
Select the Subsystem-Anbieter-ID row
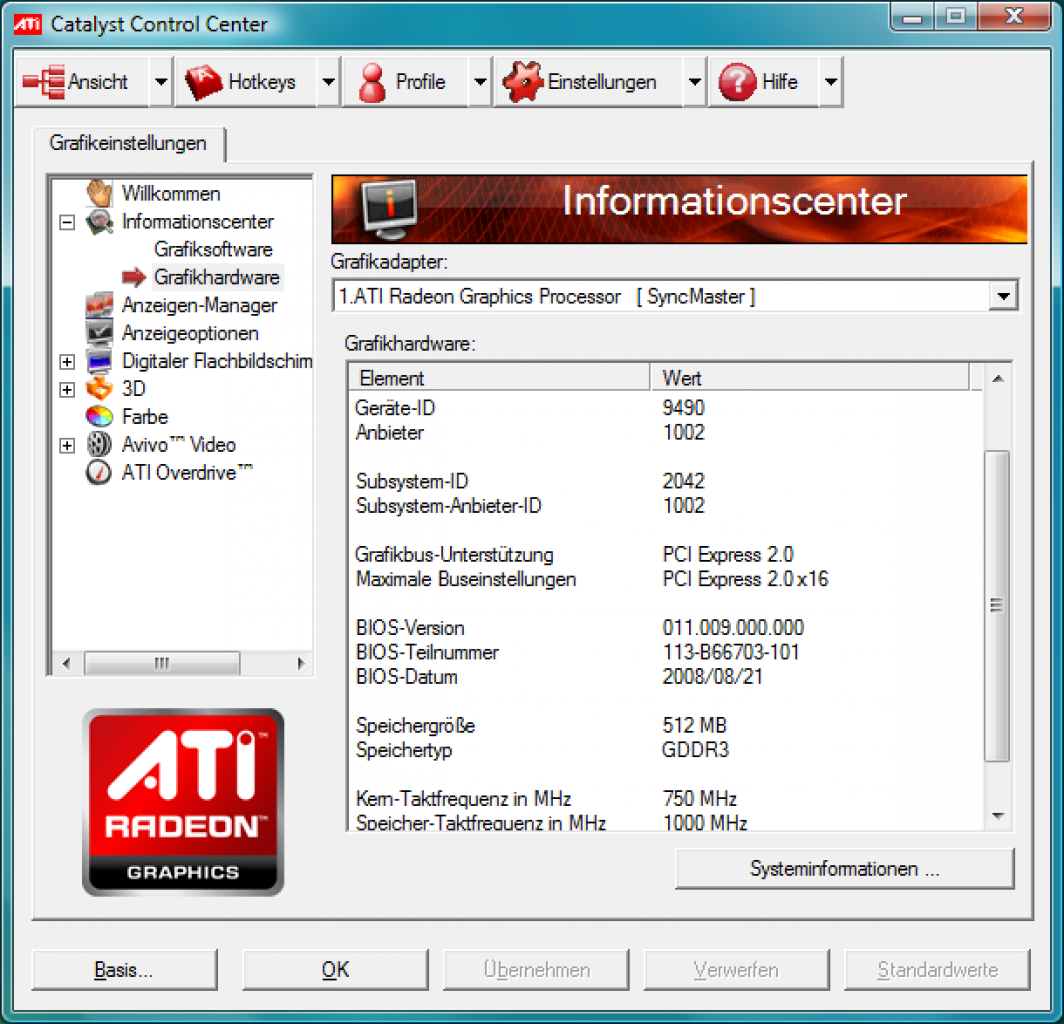point(665,506)
